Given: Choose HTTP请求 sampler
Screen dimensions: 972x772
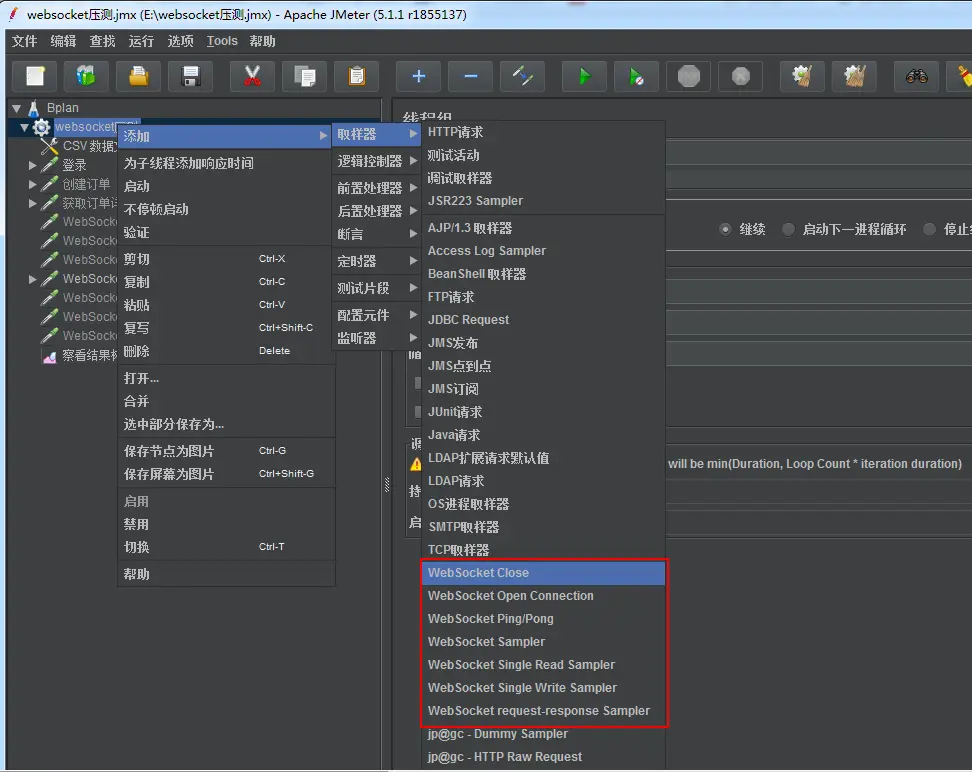Looking at the screenshot, I should 543,132.
